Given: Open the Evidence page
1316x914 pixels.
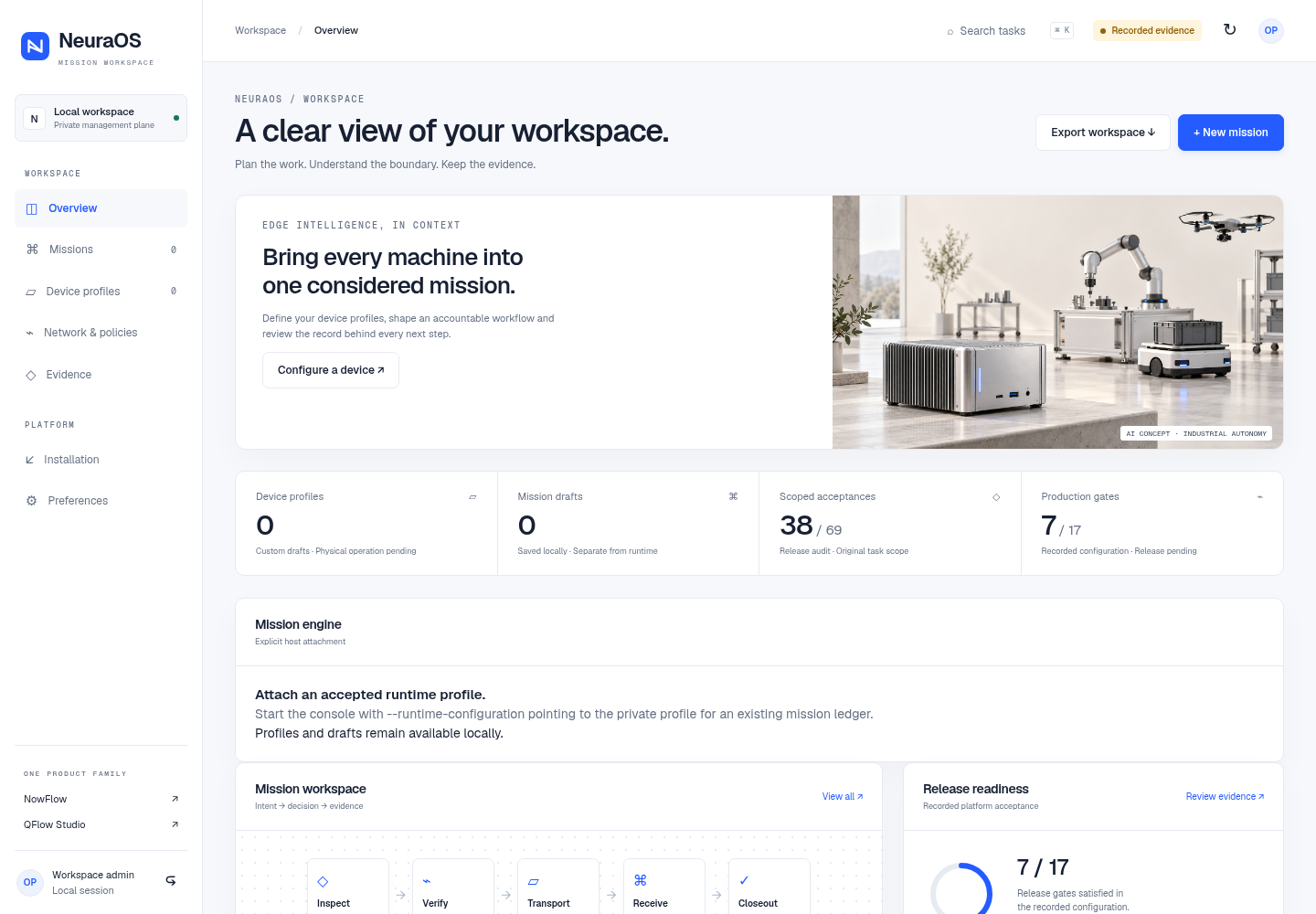Looking at the screenshot, I should pos(101,375).
